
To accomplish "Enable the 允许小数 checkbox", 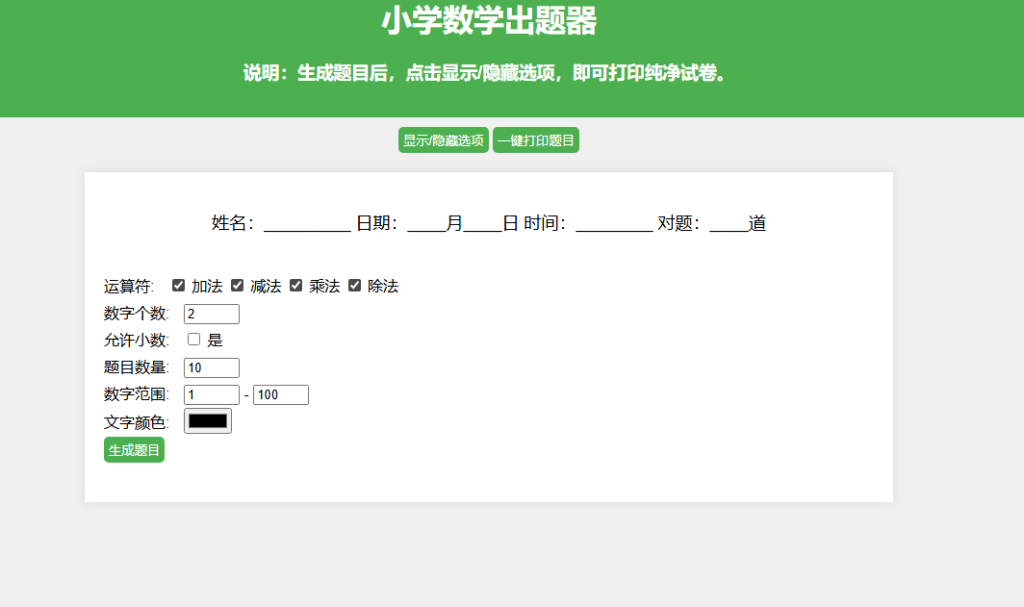I will 194,340.
